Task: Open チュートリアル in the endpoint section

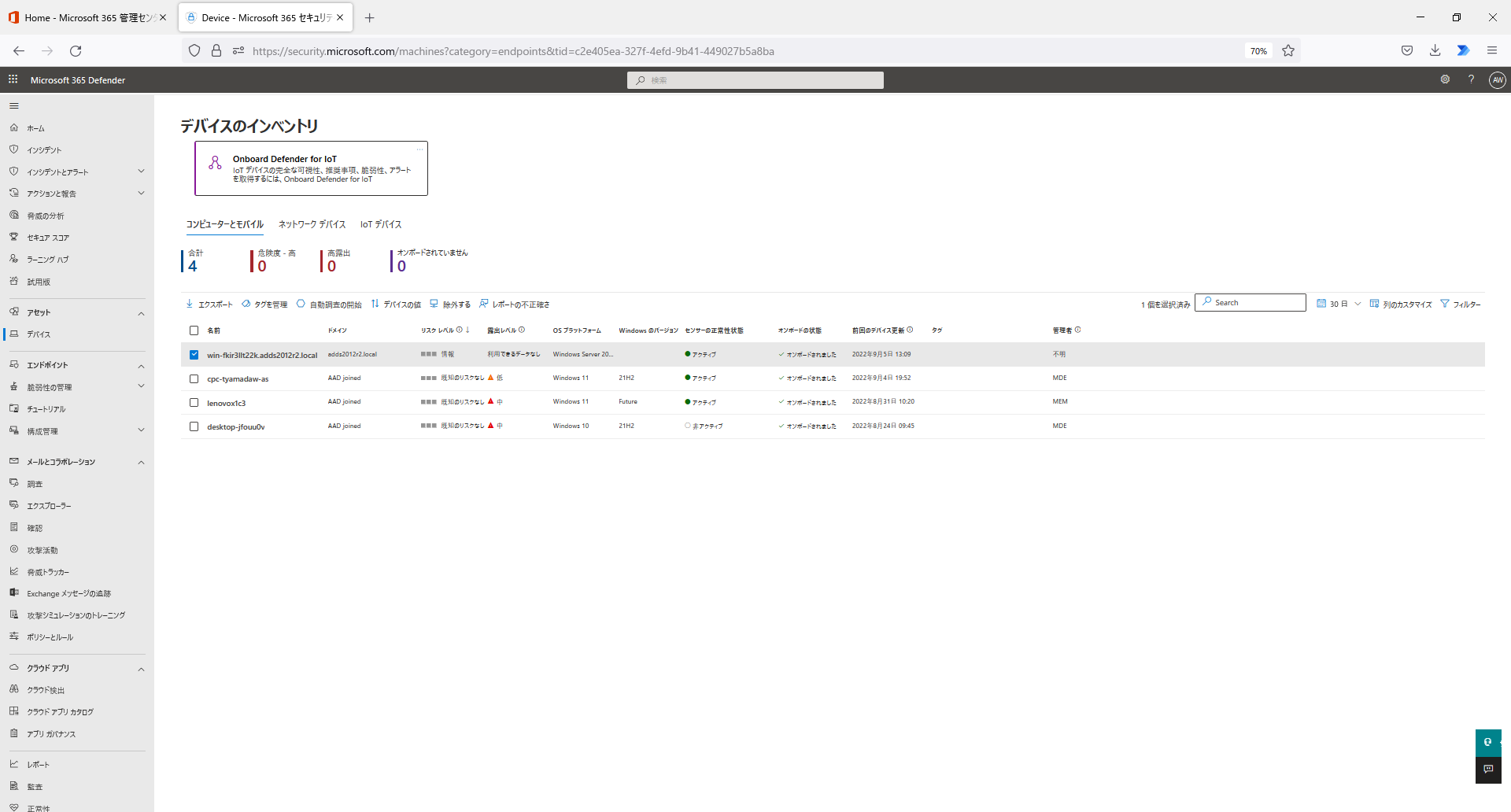Action: [x=46, y=409]
